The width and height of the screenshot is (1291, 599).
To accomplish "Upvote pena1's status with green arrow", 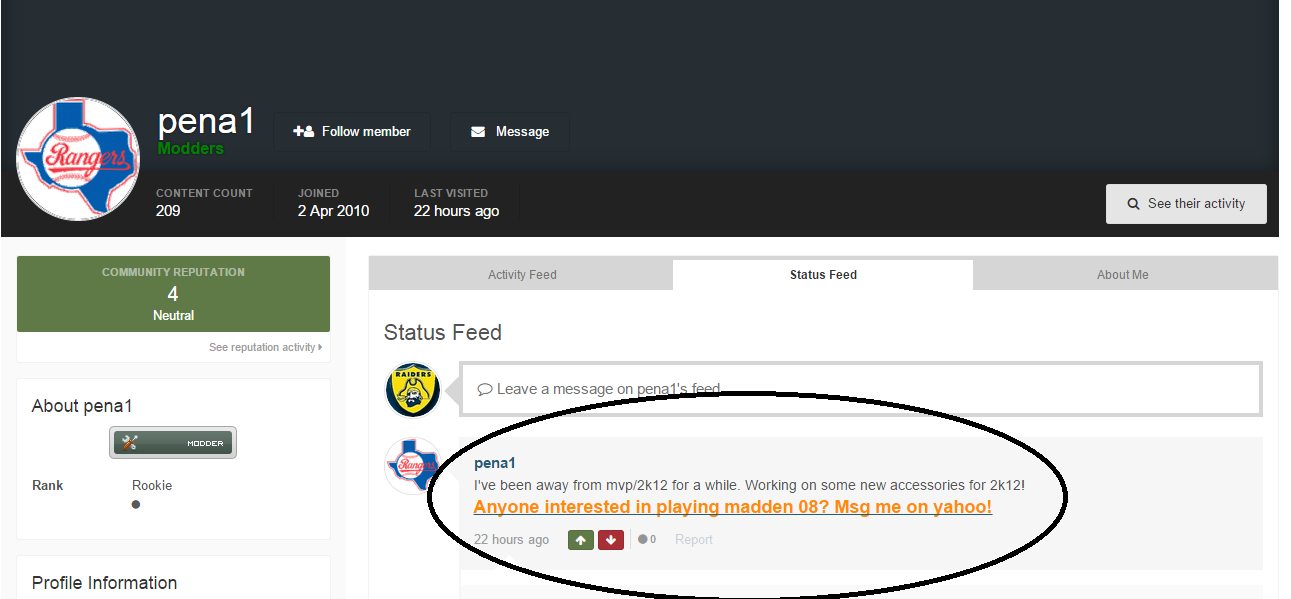I will coord(581,540).
